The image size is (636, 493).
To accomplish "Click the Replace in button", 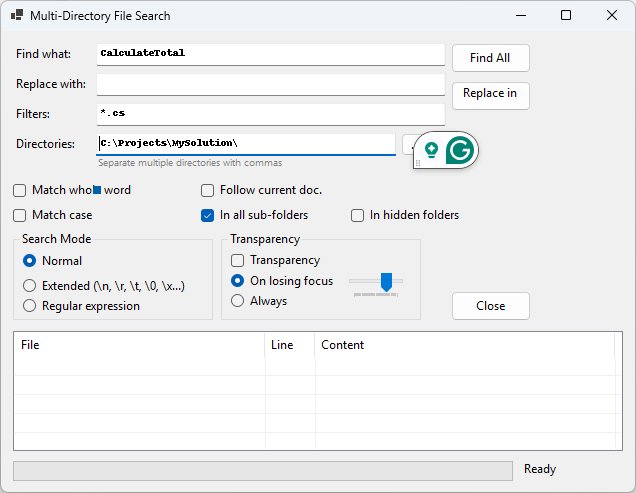I will click(x=490, y=96).
